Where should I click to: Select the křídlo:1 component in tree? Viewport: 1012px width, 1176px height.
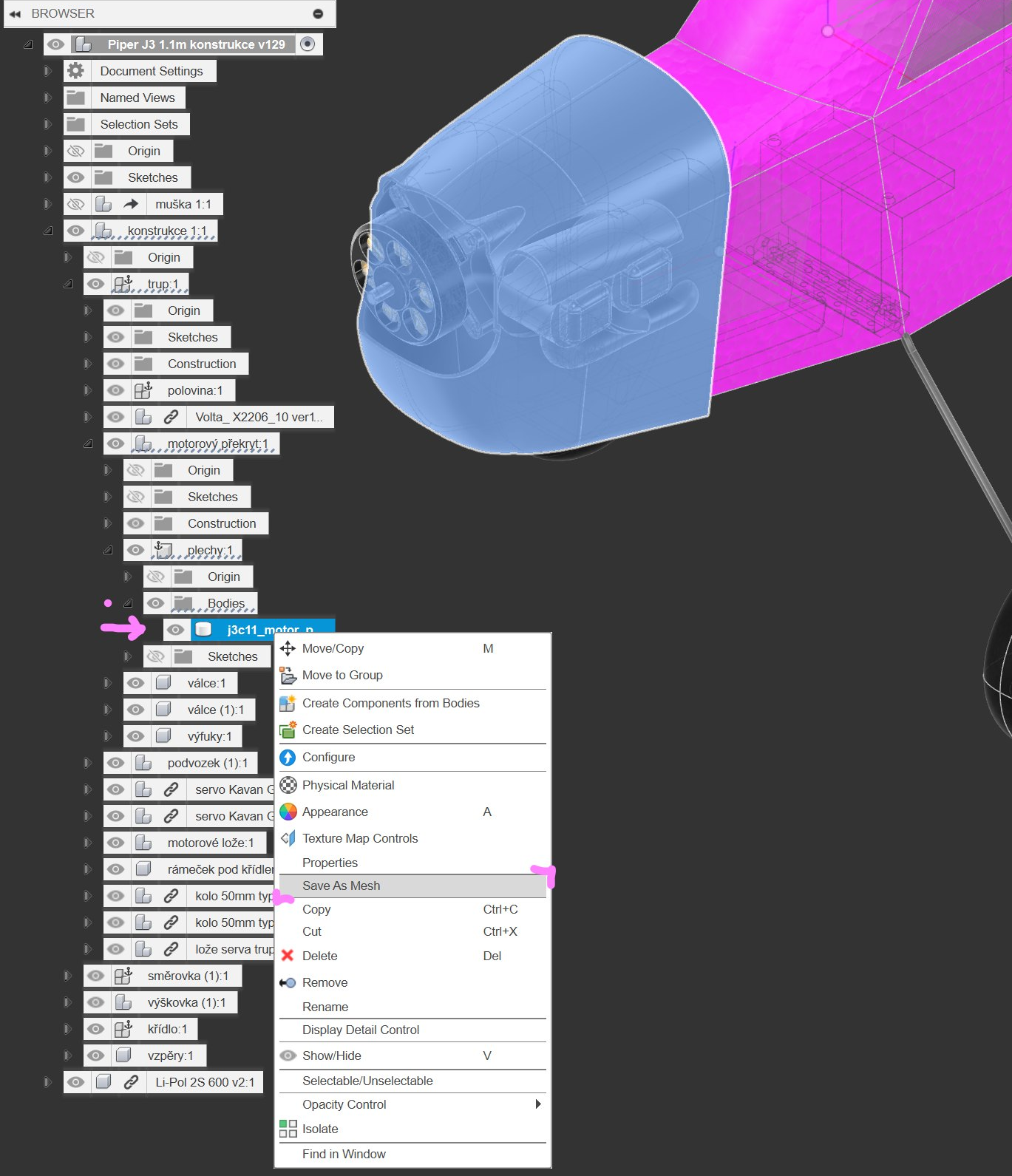coord(167,1029)
